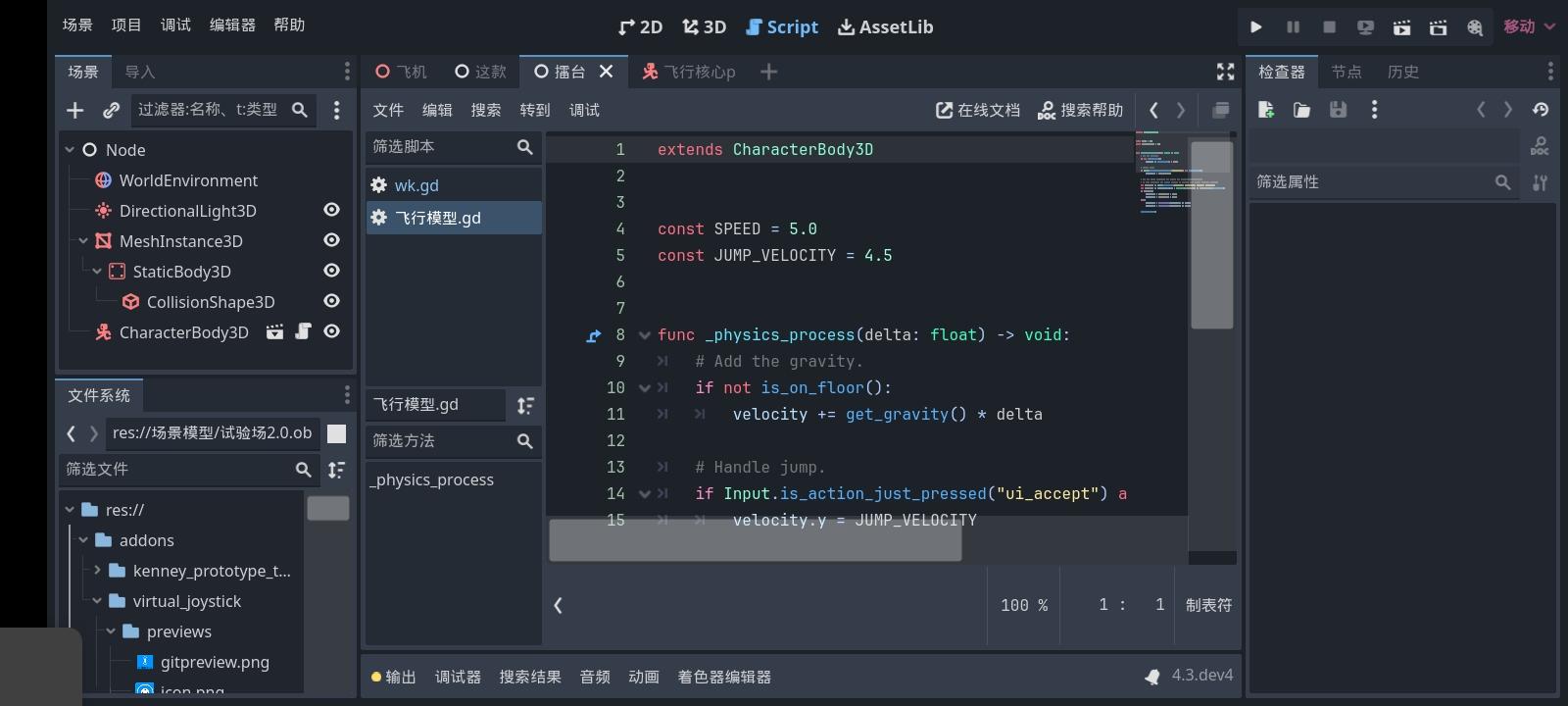Viewport: 1568px width, 706px height.
Task: Open the 输出 bottom panel
Action: pyautogui.click(x=393, y=677)
